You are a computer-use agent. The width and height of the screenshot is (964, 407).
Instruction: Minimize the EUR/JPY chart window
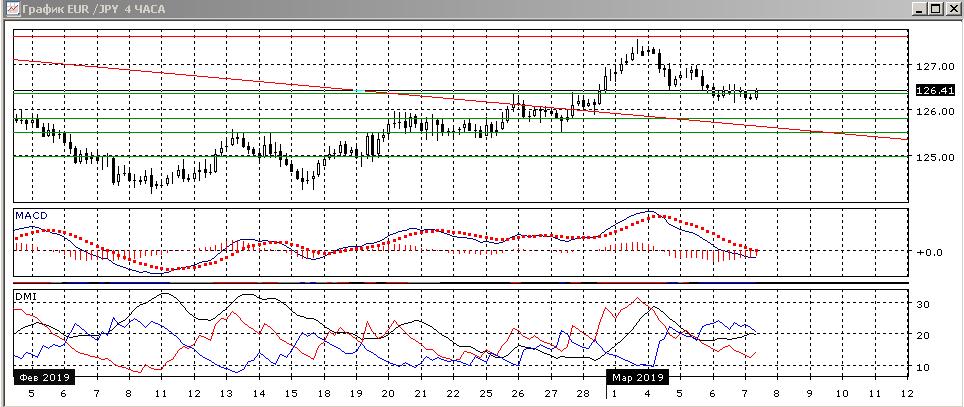tap(919, 9)
